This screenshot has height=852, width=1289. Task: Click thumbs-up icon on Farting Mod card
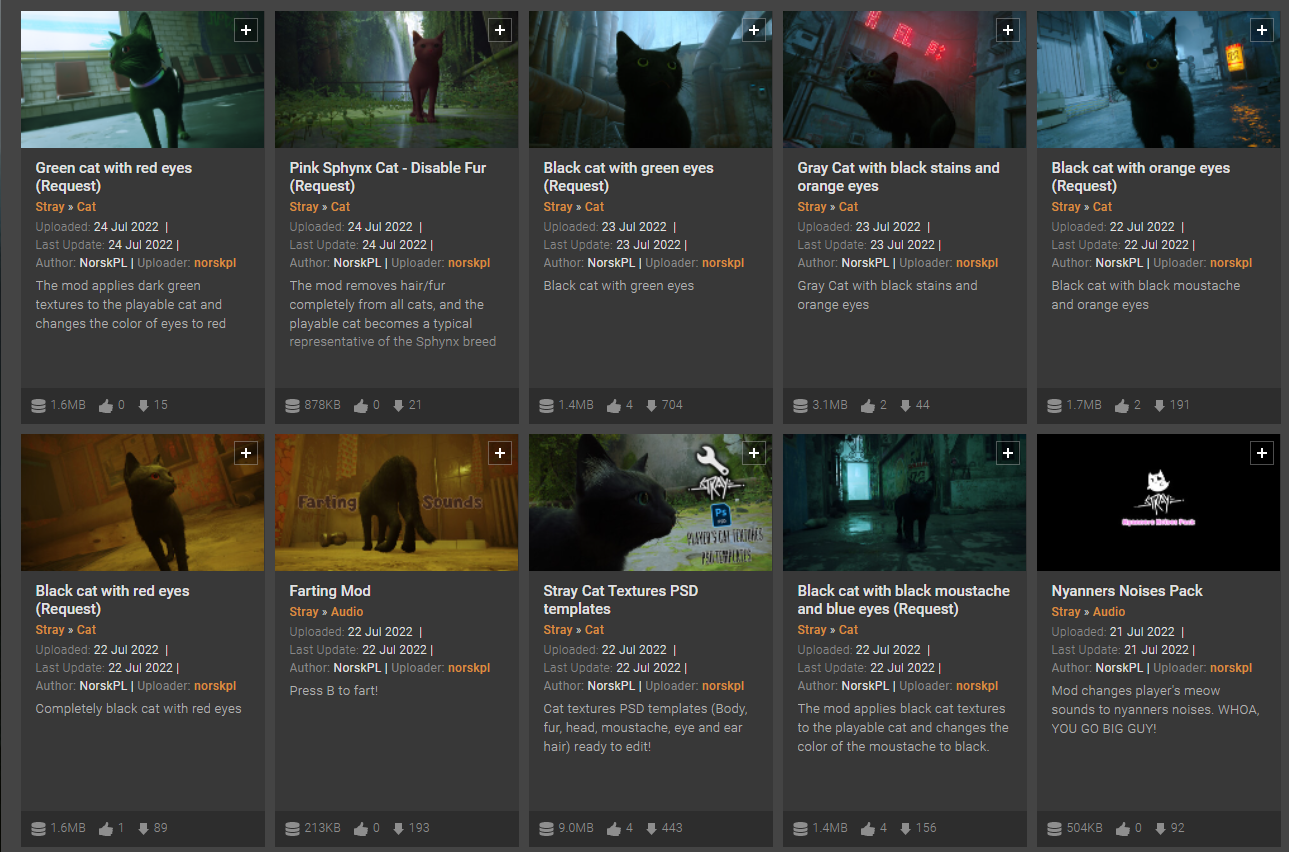pos(360,829)
